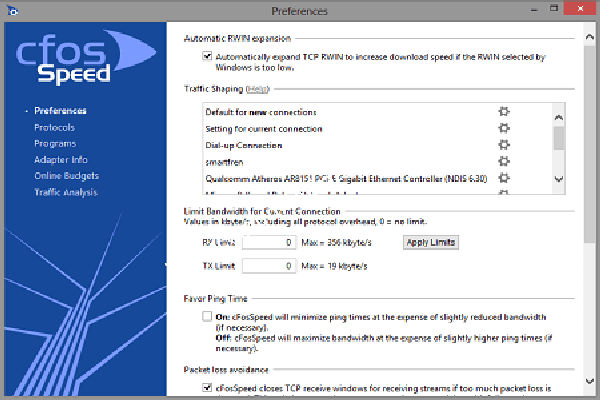Toggle automatic TCP RWIN expansion checkbox
600x400 pixels.
pyautogui.click(x=207, y=57)
